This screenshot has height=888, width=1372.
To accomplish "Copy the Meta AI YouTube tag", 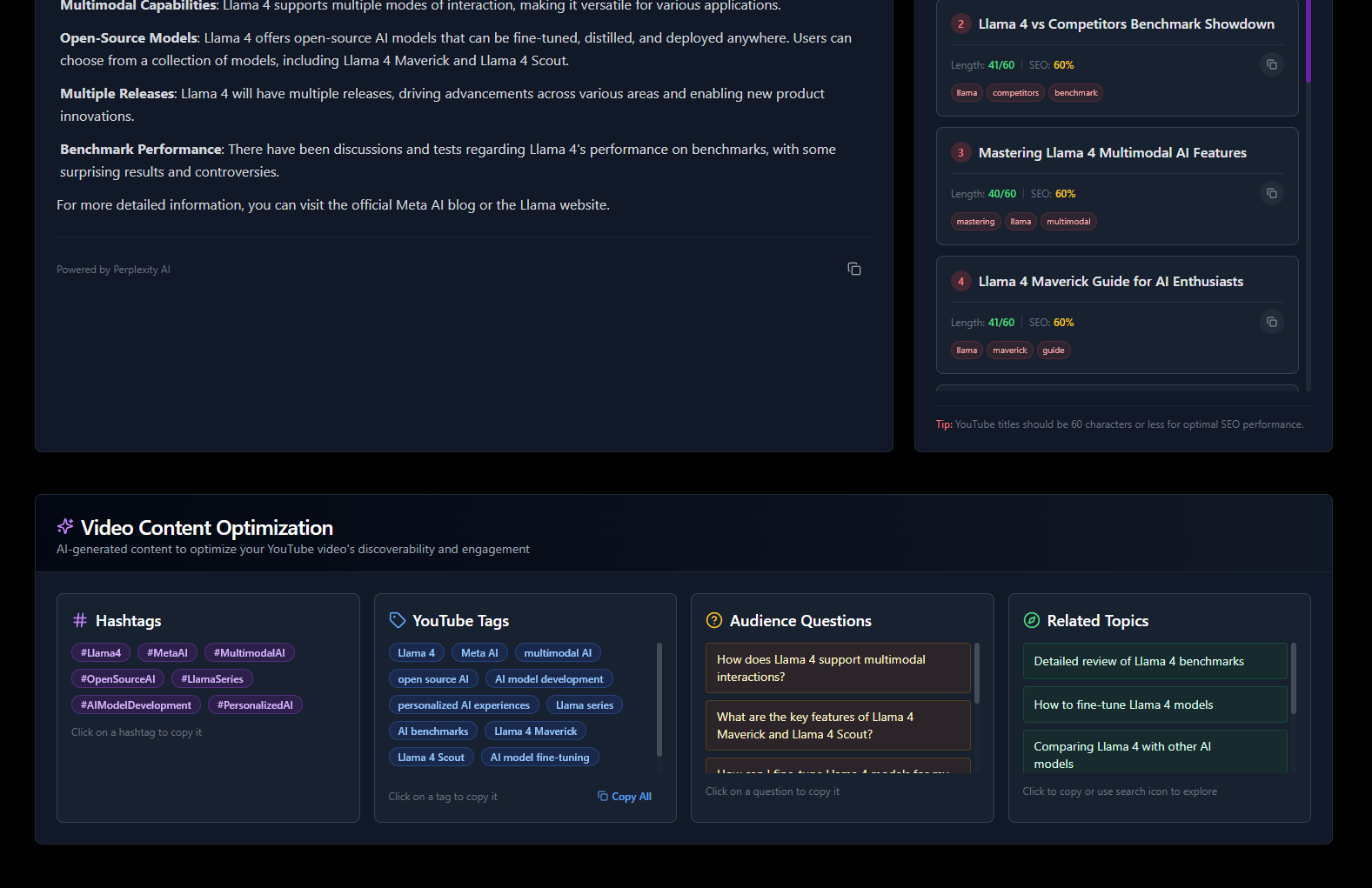I will (x=479, y=653).
